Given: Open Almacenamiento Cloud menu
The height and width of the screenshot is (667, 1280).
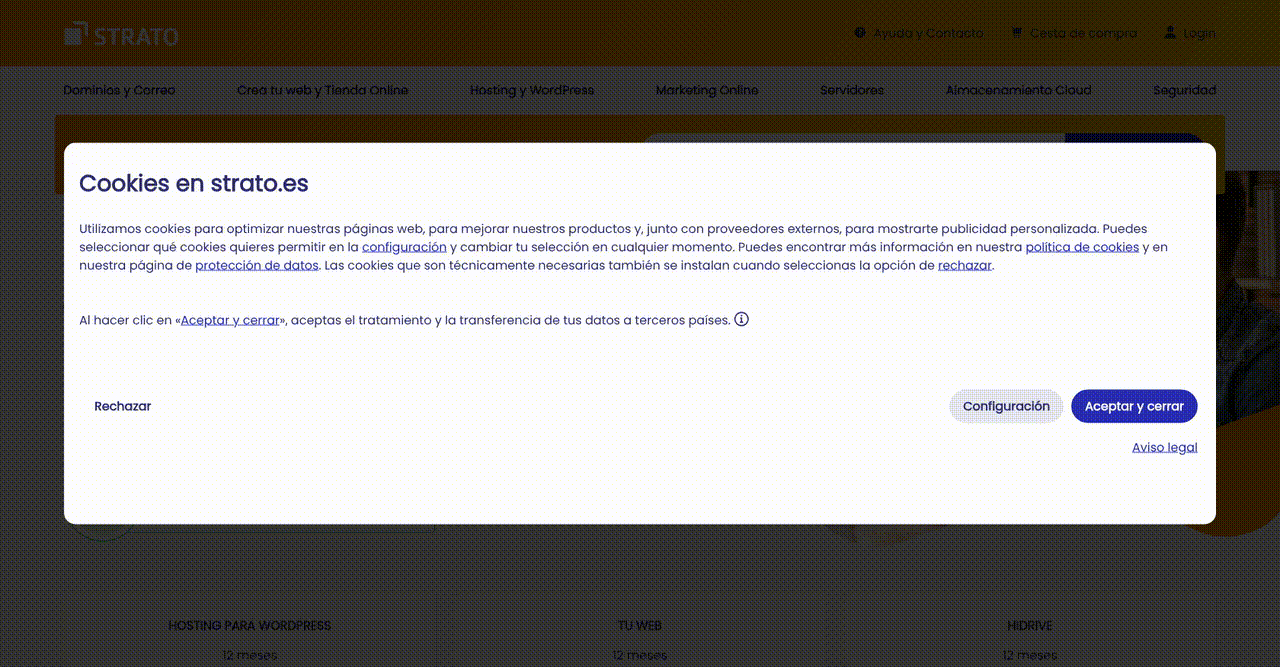Looking at the screenshot, I should [x=1018, y=90].
